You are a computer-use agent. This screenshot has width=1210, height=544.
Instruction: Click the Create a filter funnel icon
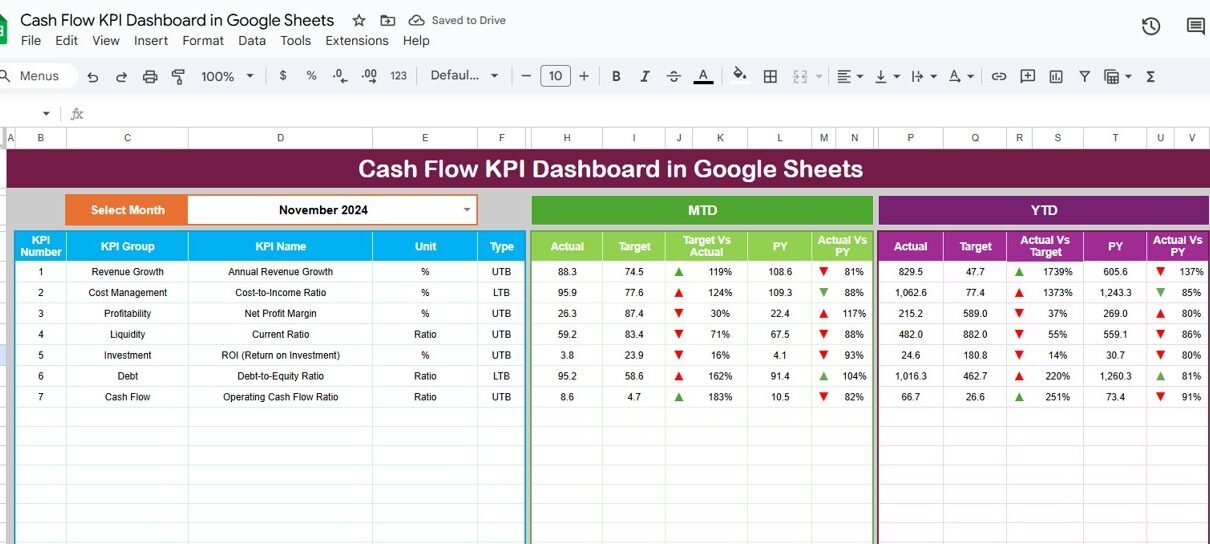click(1084, 76)
